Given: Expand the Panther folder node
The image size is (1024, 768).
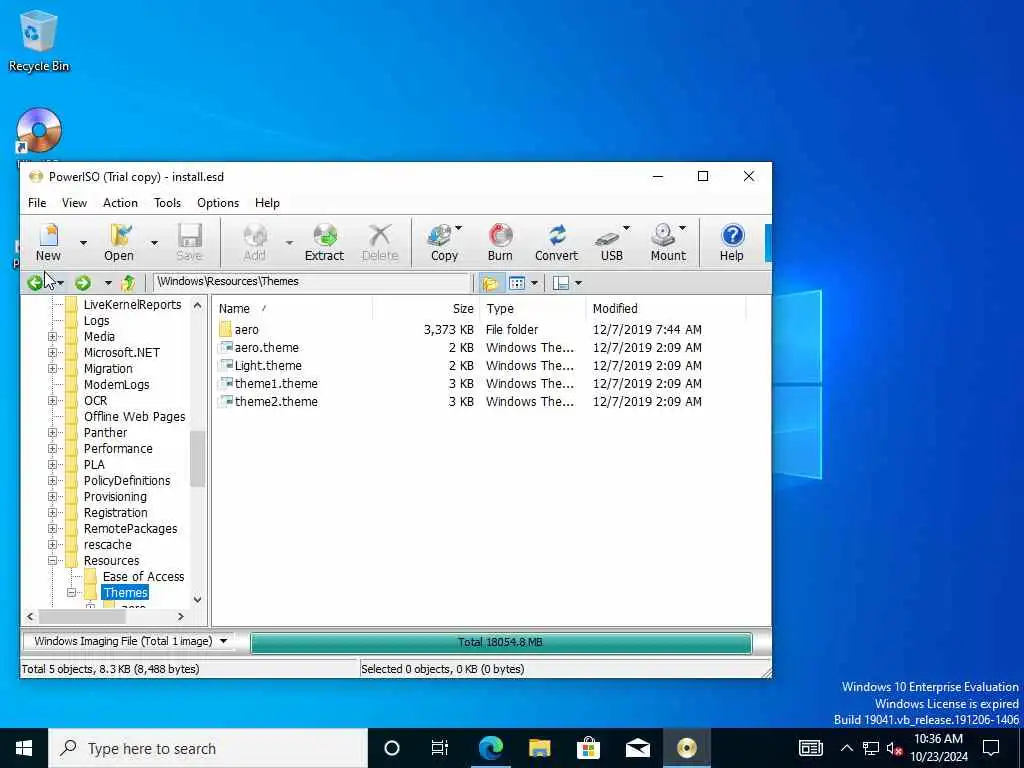Looking at the screenshot, I should click(52, 432).
